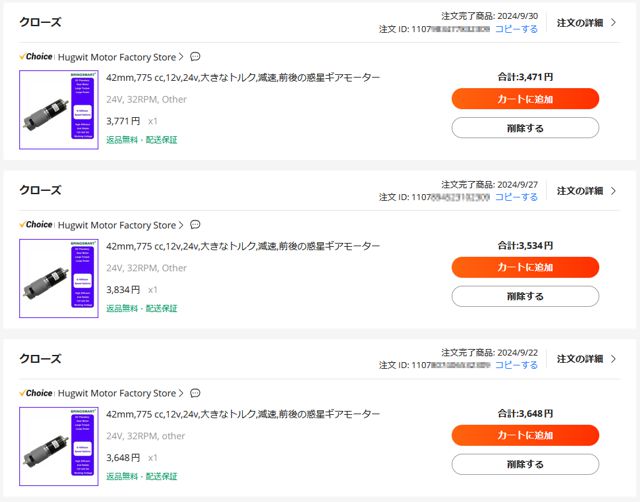Expand 注文の詳細 for the 2024/9/30 order

point(586,23)
